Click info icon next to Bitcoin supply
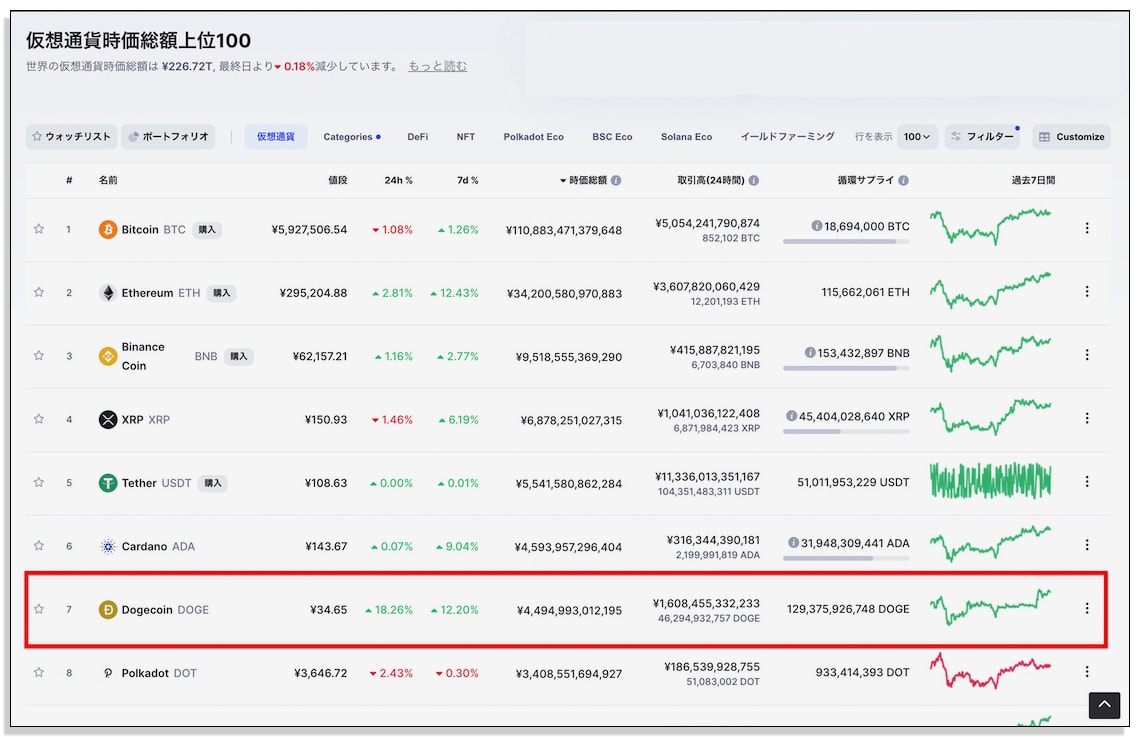The image size is (1140, 737). 816,226
